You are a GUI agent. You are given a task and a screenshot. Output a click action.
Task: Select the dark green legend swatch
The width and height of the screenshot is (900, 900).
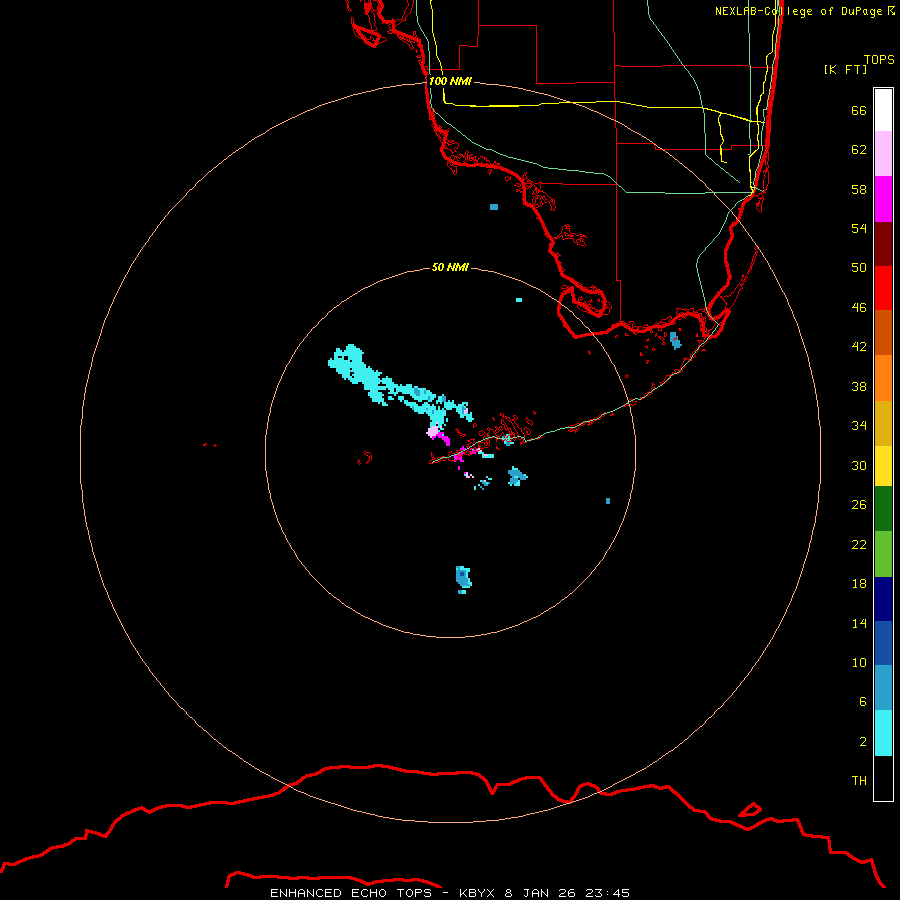(x=883, y=508)
